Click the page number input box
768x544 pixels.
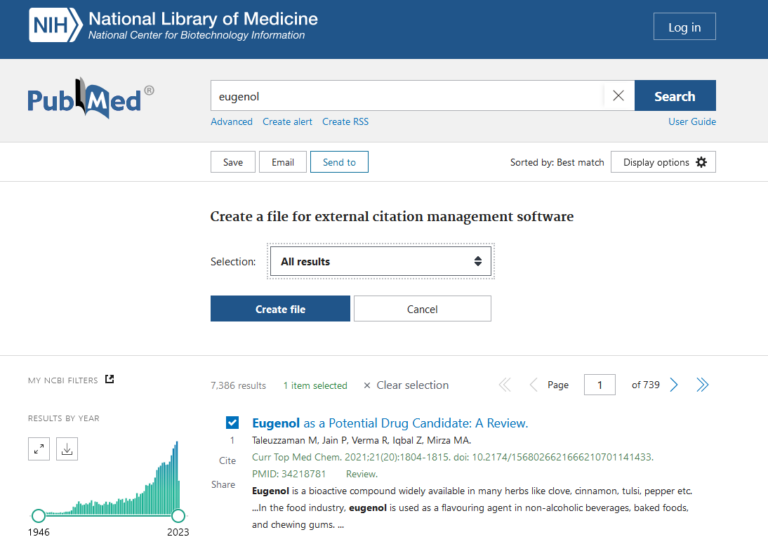click(599, 385)
